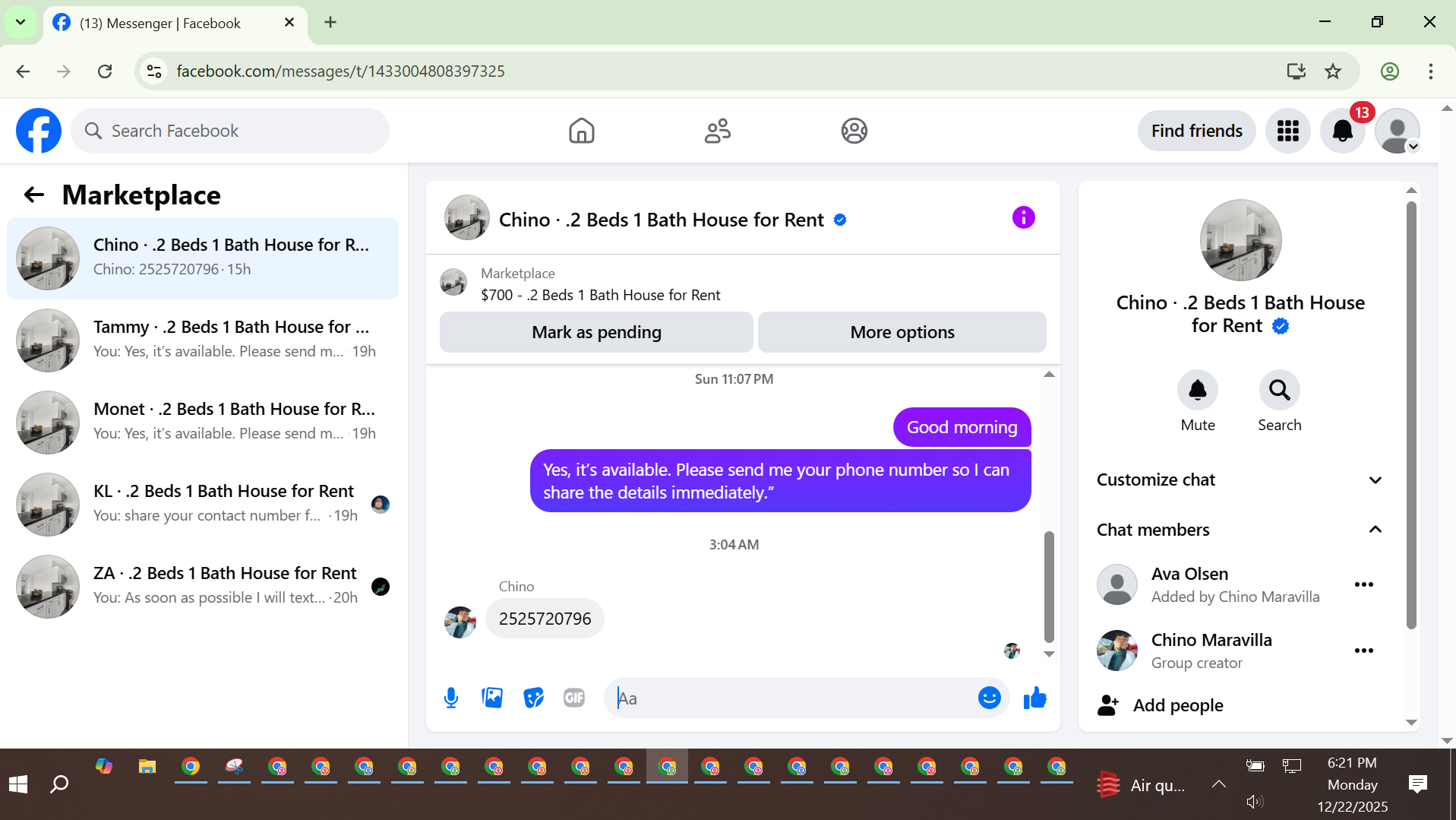Click the Find friends button
Screen dimensions: 1456x820
click(1197, 131)
